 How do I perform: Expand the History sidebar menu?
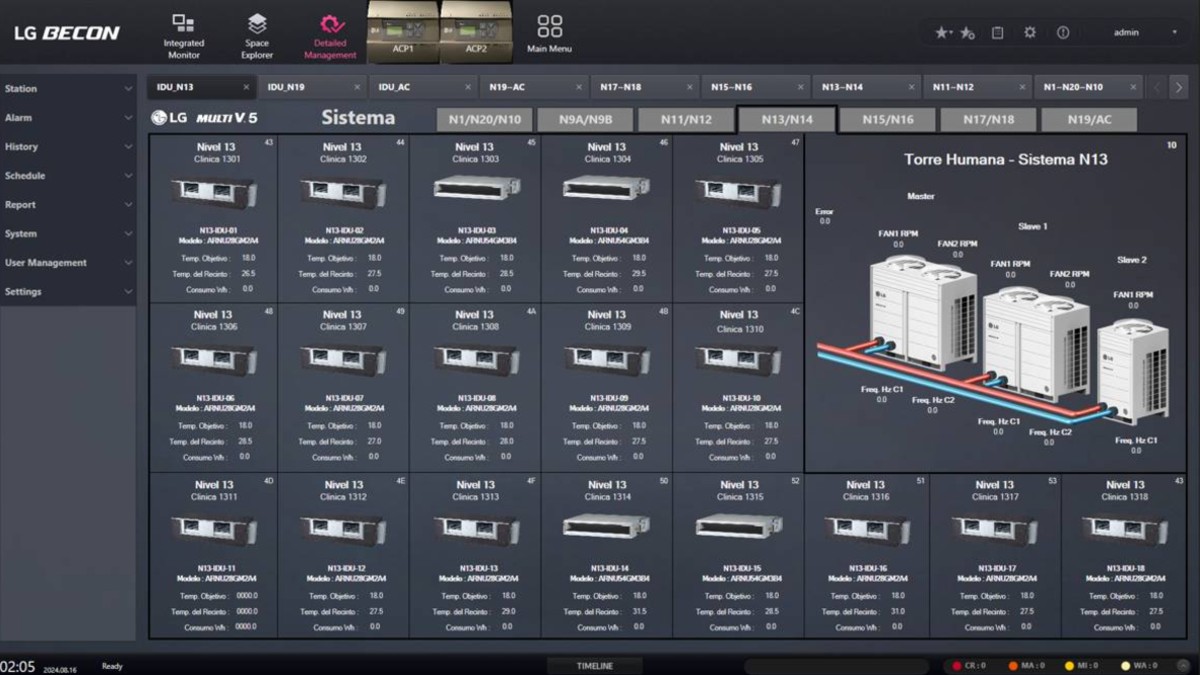tap(68, 147)
